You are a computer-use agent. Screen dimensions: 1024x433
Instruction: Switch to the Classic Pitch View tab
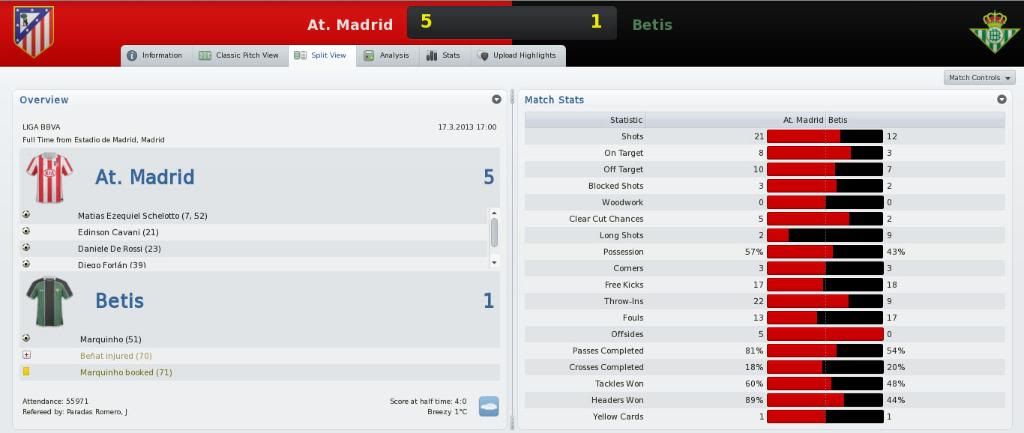(x=240, y=56)
